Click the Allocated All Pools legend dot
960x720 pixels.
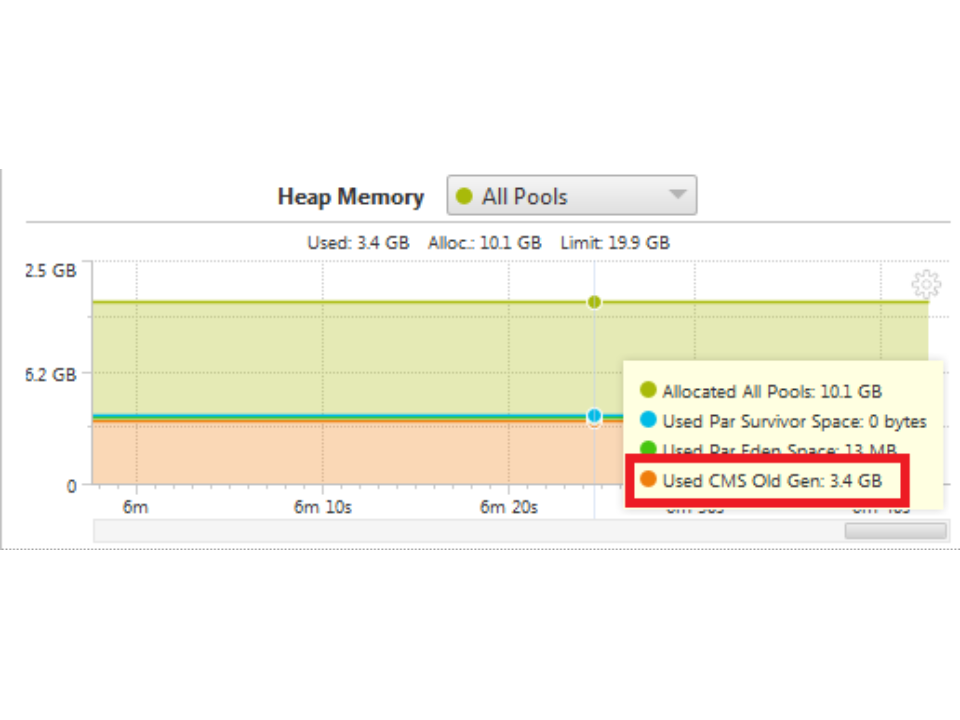[x=648, y=390]
